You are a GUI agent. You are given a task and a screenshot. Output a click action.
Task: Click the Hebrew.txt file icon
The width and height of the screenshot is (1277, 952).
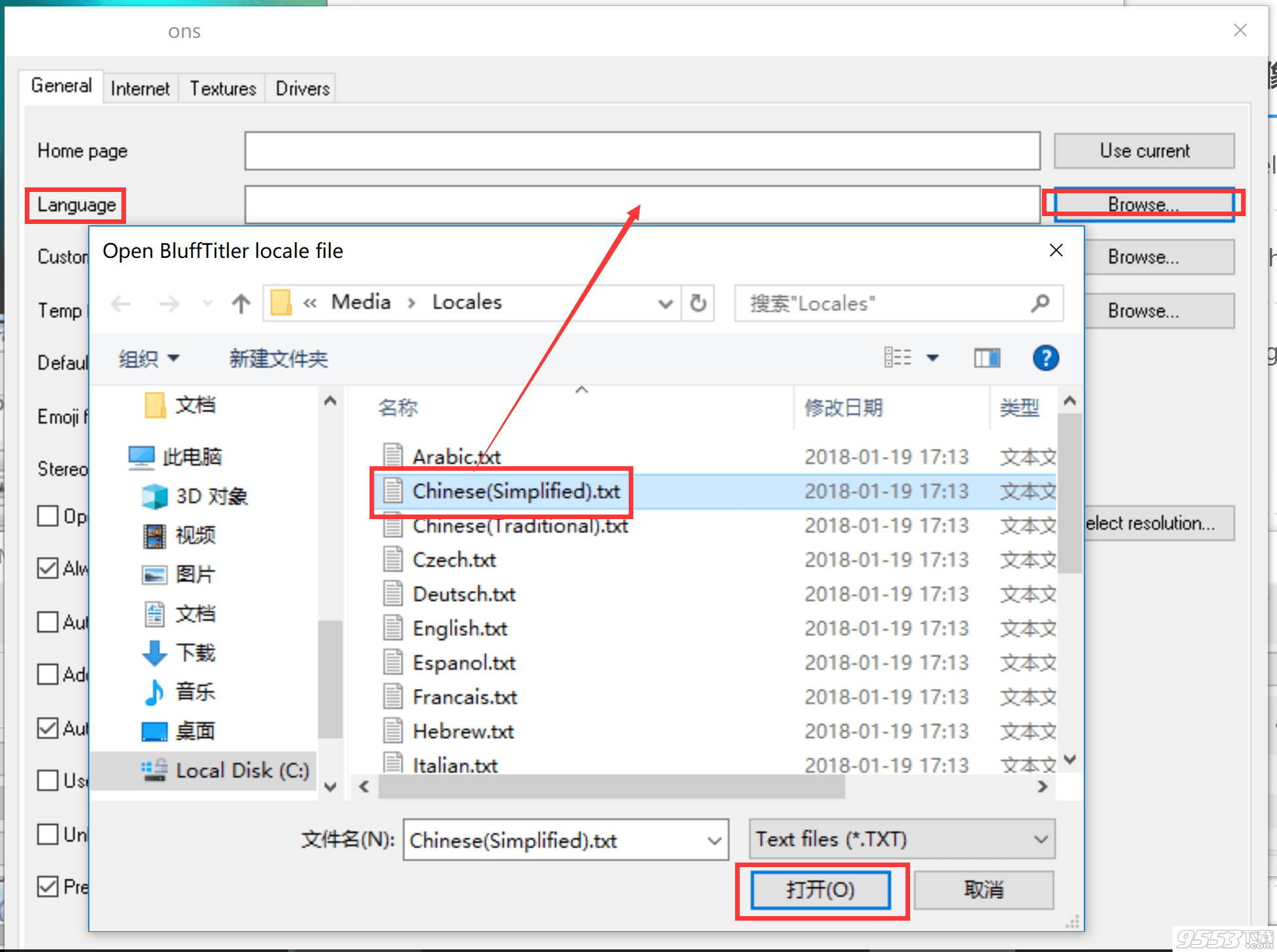pos(393,731)
